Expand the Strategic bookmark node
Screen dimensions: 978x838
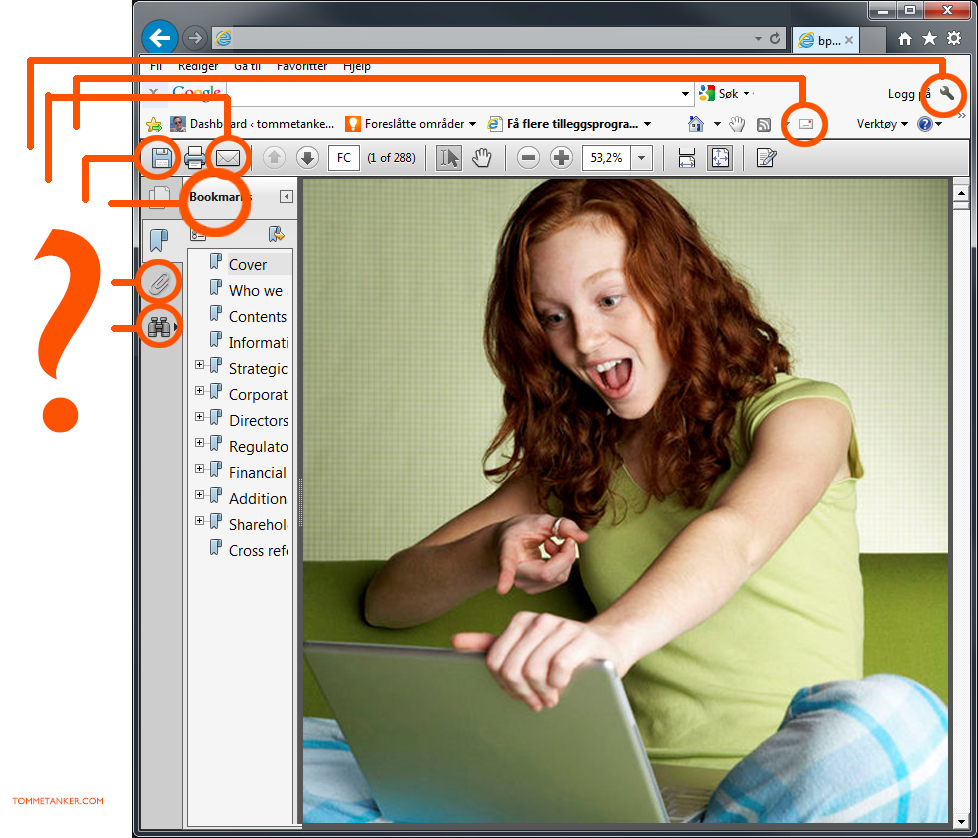click(200, 365)
